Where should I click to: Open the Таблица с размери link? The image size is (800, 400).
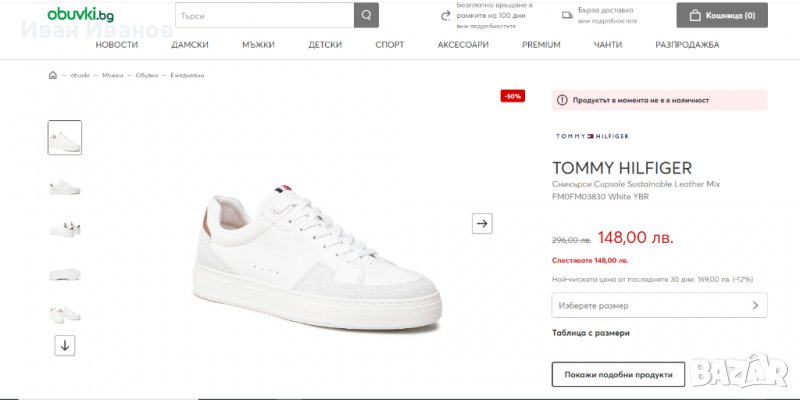click(x=590, y=333)
